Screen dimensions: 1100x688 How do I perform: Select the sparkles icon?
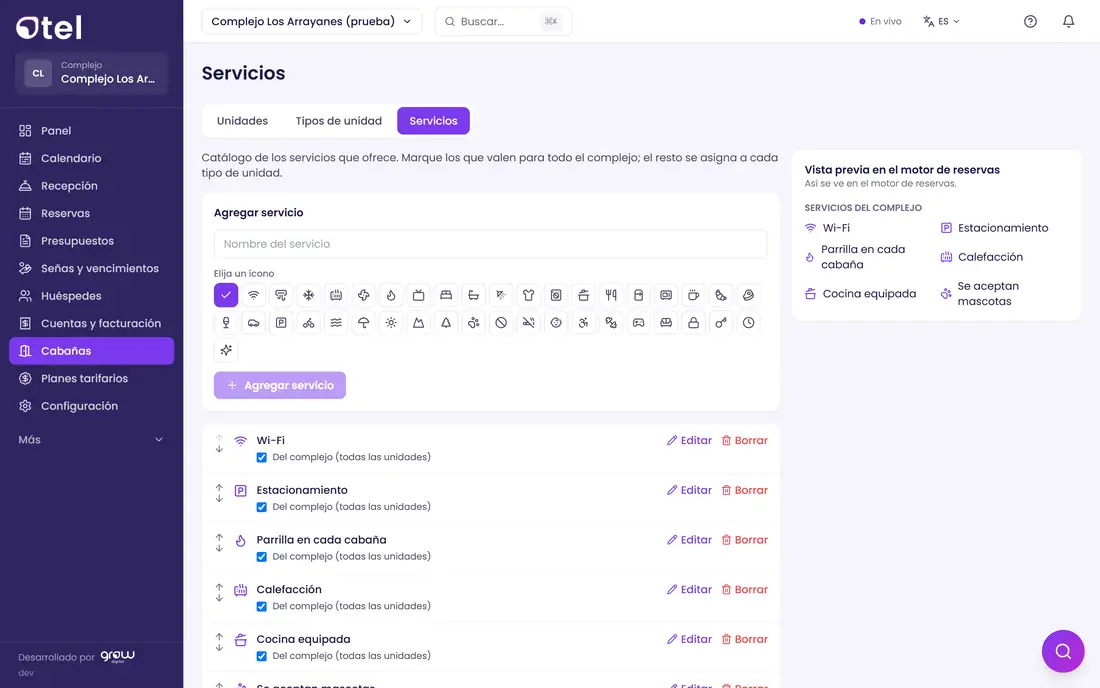point(226,350)
